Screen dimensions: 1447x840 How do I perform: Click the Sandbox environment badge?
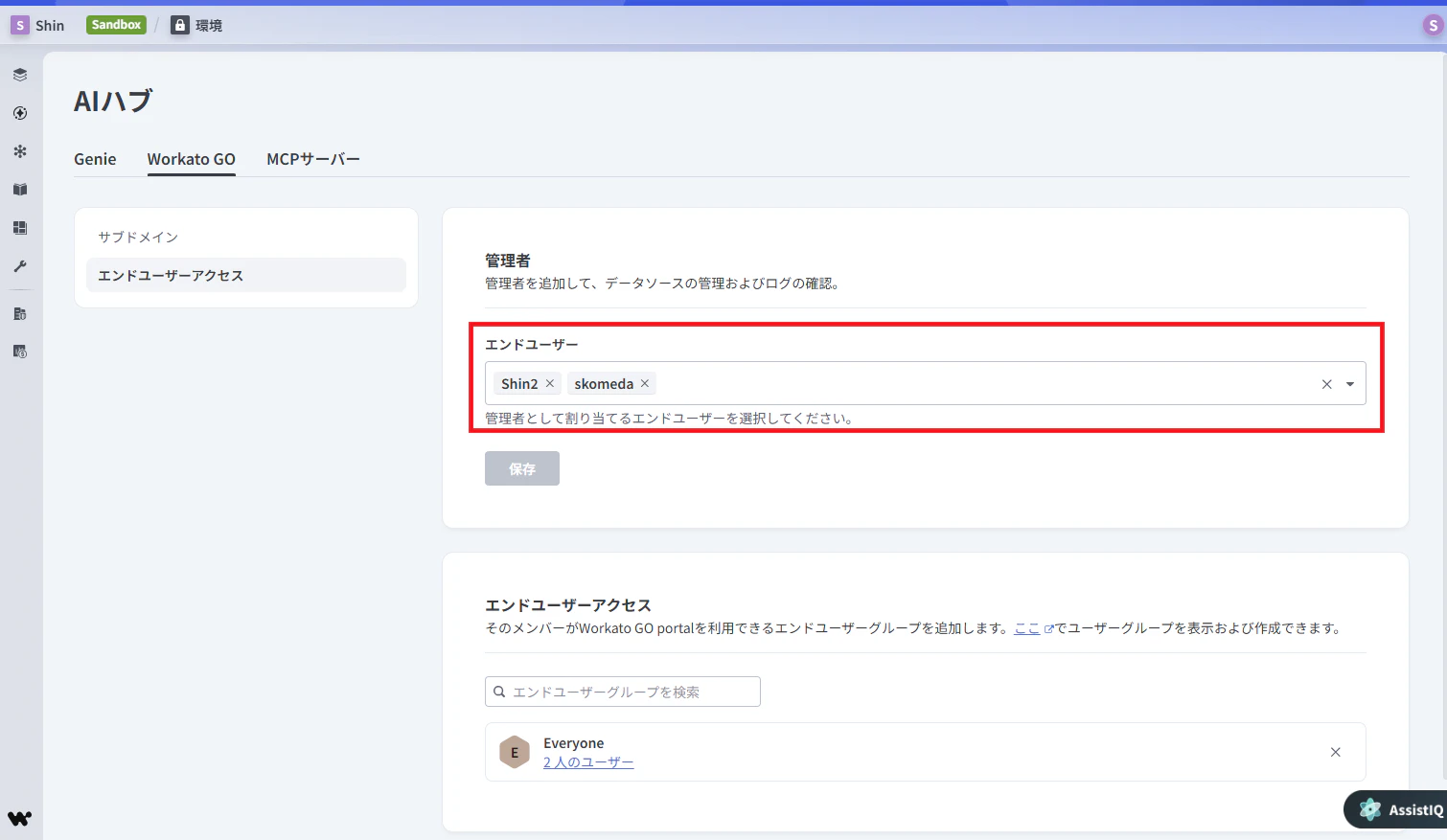pos(117,25)
